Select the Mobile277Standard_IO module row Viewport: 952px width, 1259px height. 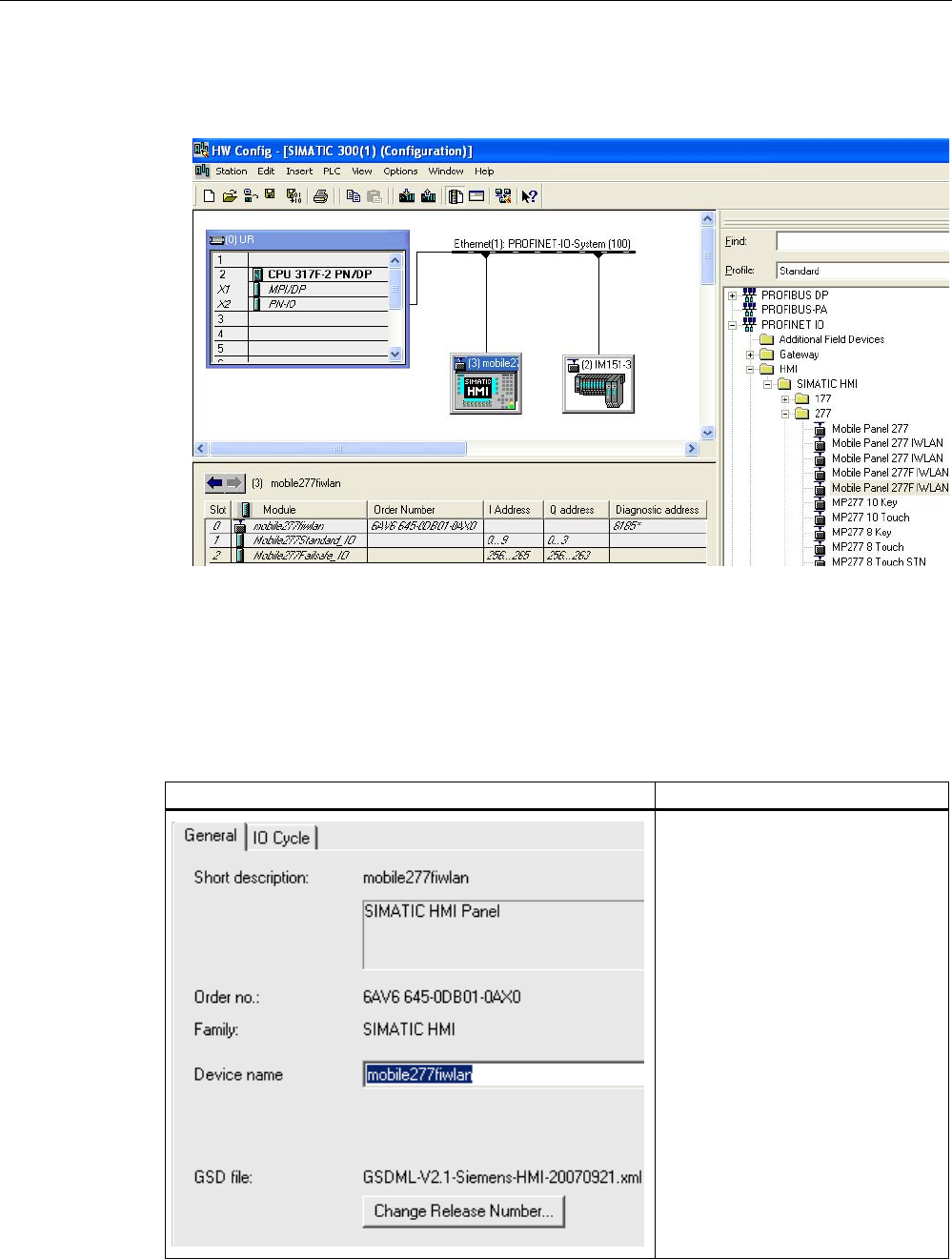click(x=457, y=540)
